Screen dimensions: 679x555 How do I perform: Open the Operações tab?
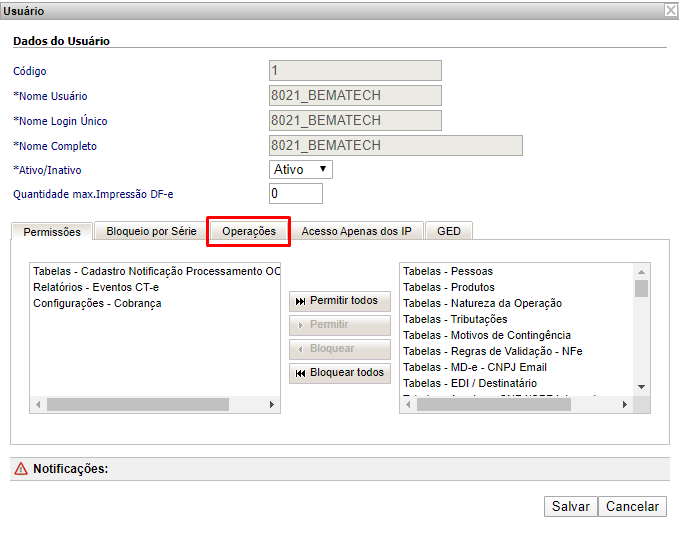click(249, 231)
